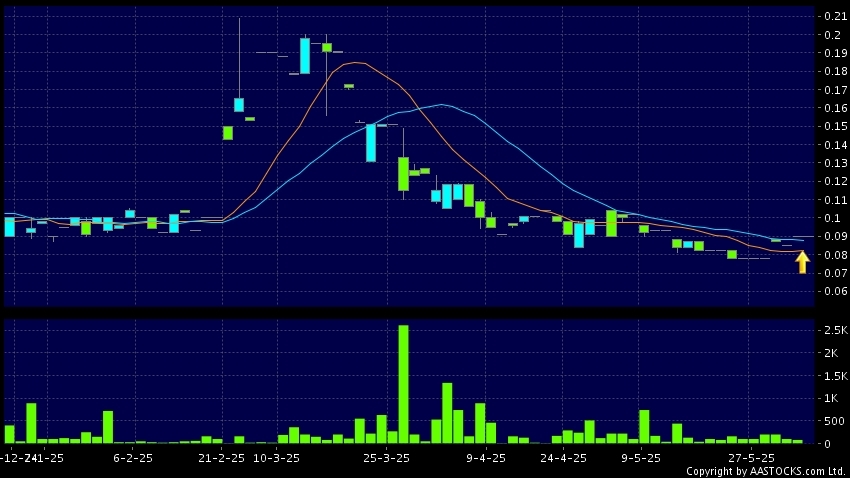
Task: Click the 6-2-25 date label
Action: pyautogui.click(x=133, y=458)
